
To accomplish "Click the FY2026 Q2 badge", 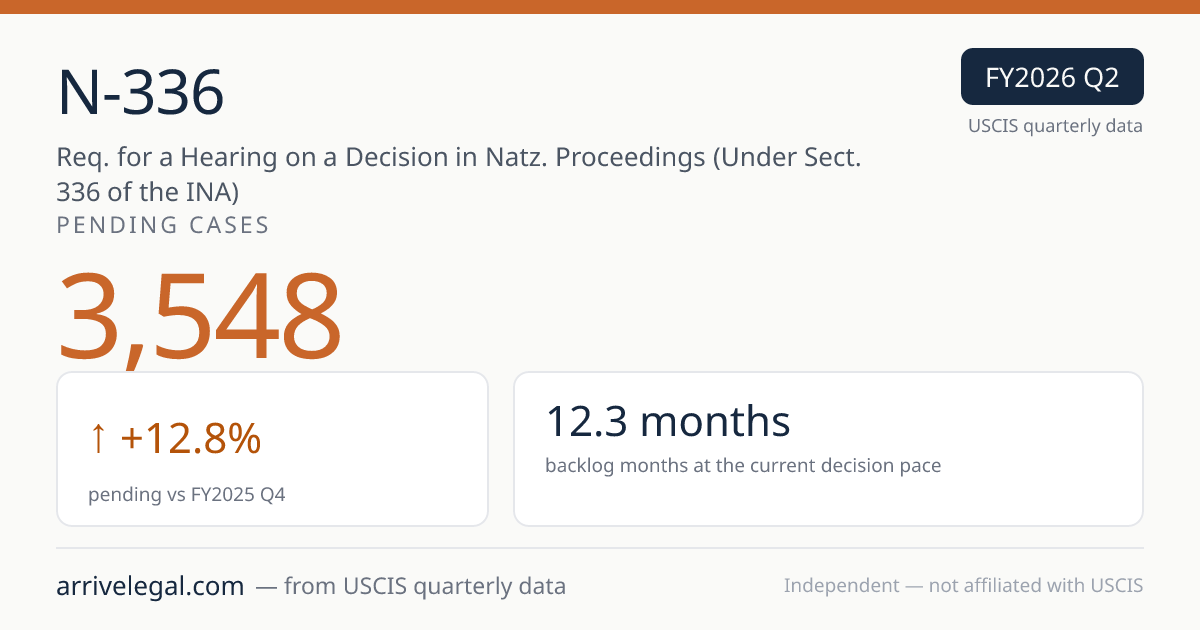I will pos(1052,77).
